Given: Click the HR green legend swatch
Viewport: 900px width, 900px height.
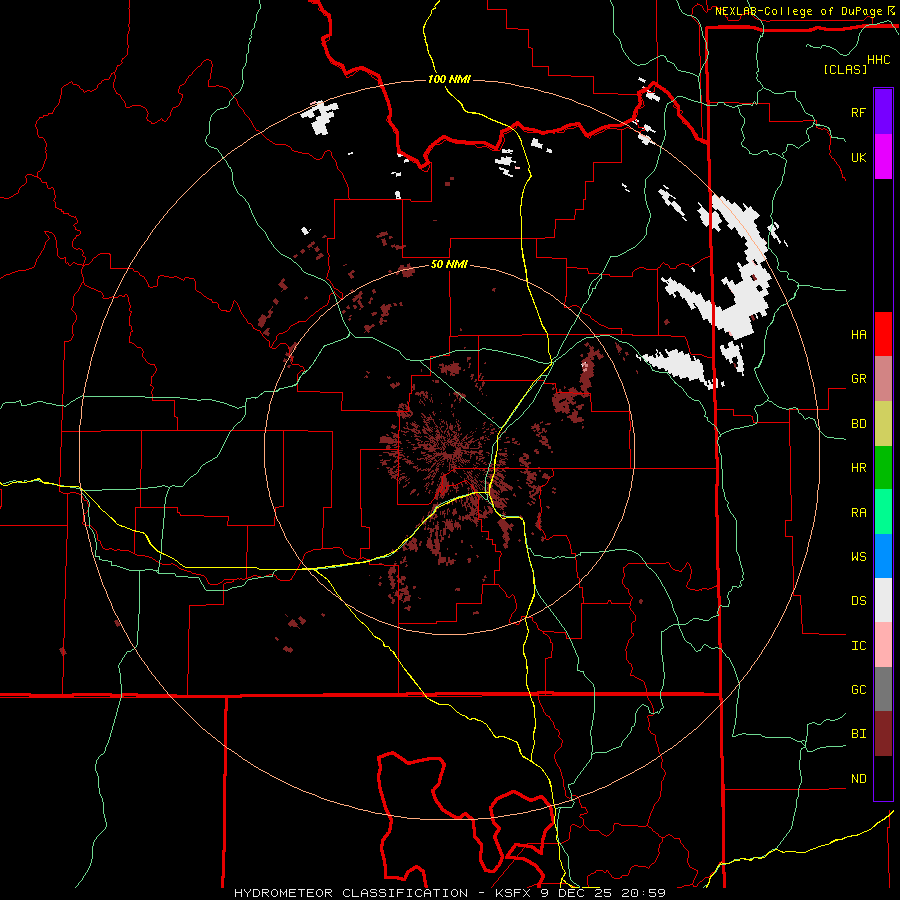Looking at the screenshot, I should point(883,468).
